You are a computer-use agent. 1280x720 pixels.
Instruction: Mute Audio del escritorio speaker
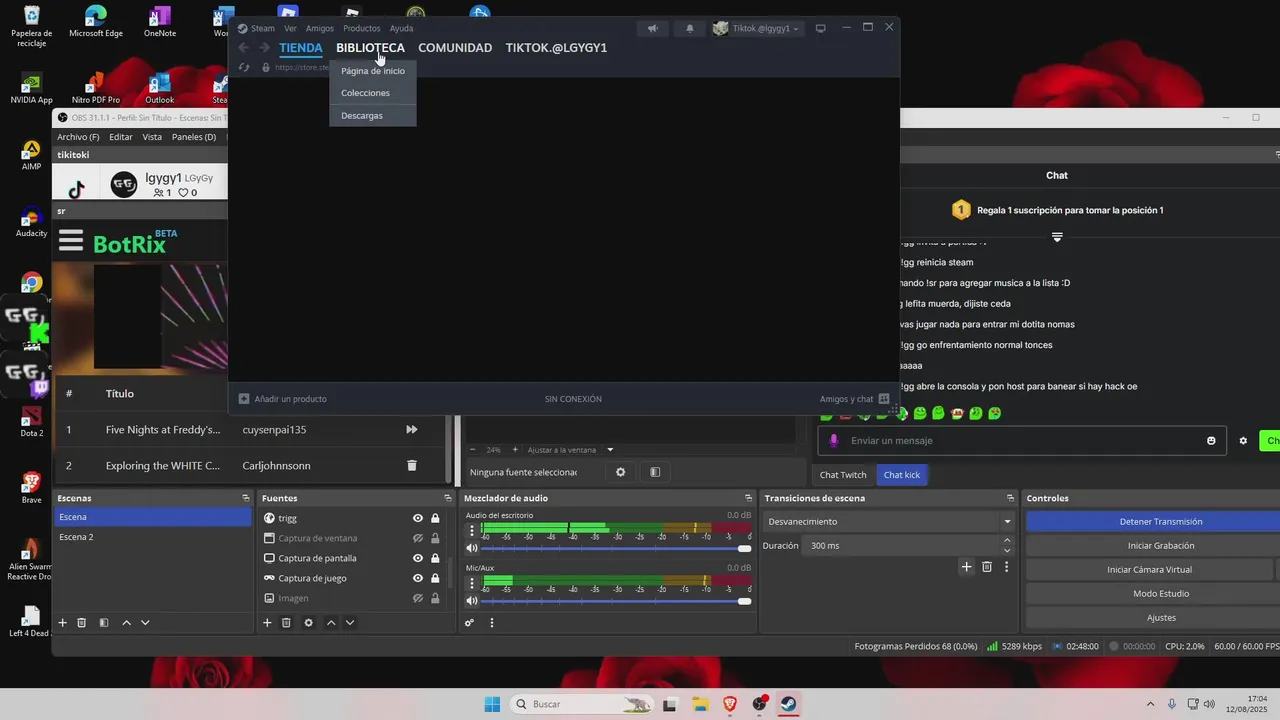[x=471, y=548]
